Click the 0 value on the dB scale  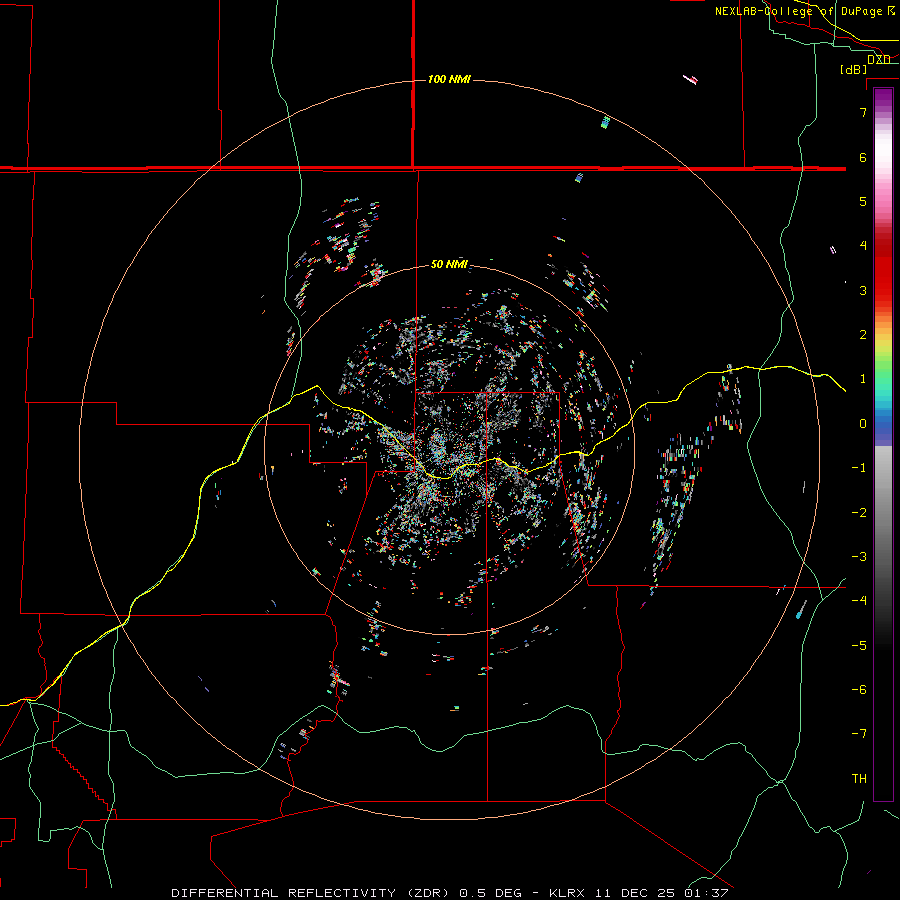tap(863, 424)
